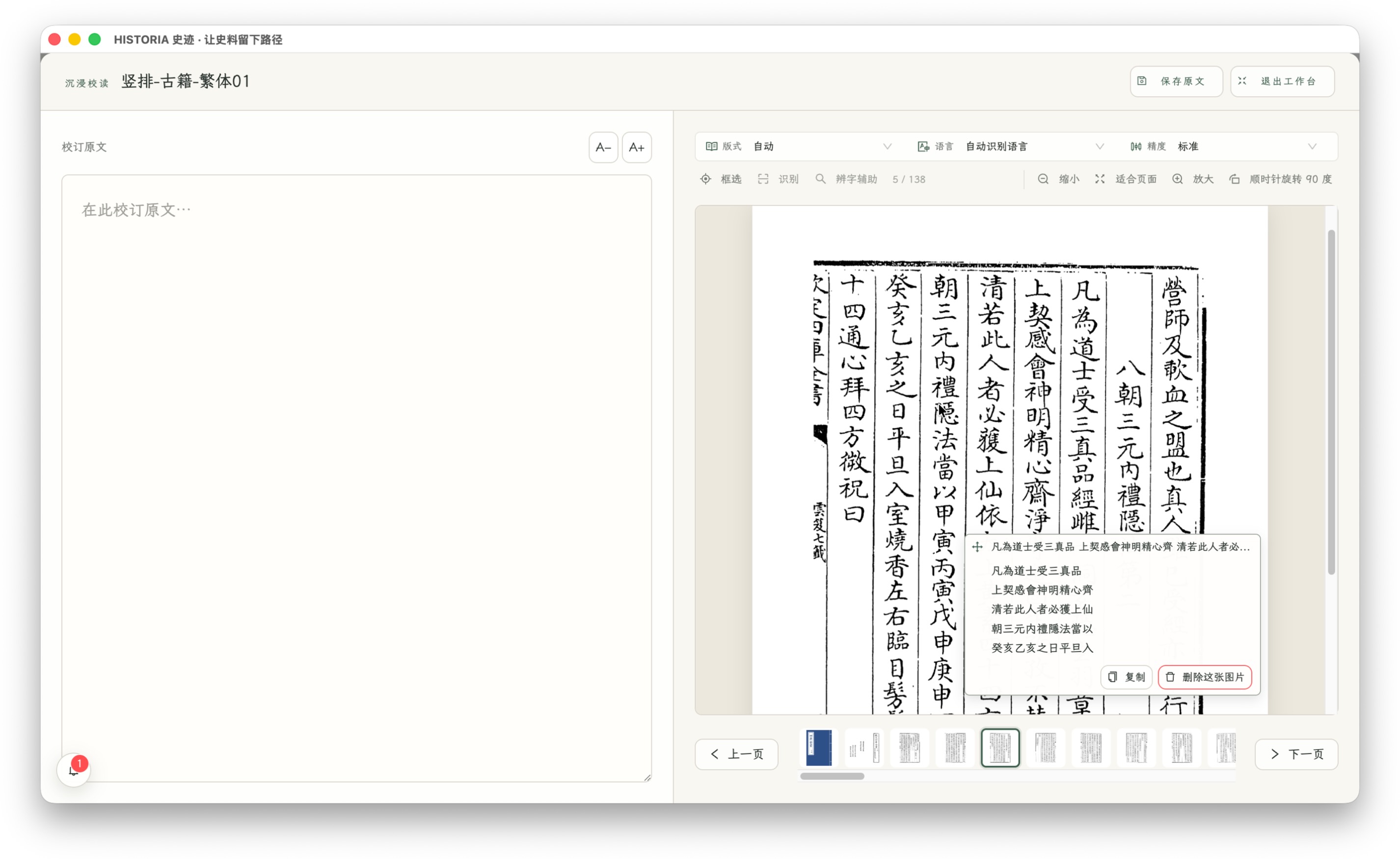Select the eighth page thumbnail
Screen dimensions: 1400x859
[1136, 748]
